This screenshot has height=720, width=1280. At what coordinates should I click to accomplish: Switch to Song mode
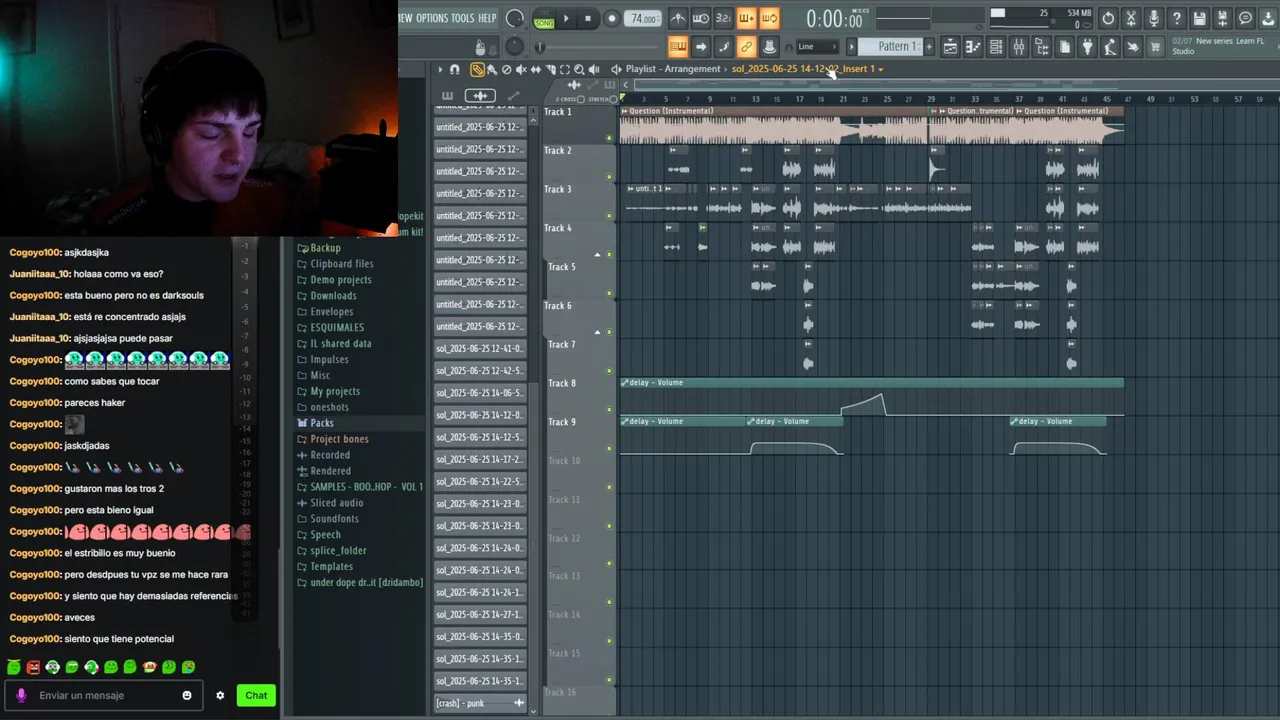click(x=544, y=23)
